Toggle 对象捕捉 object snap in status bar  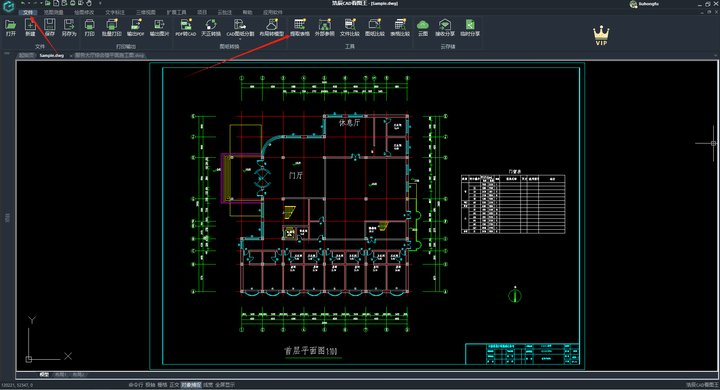(x=191, y=385)
